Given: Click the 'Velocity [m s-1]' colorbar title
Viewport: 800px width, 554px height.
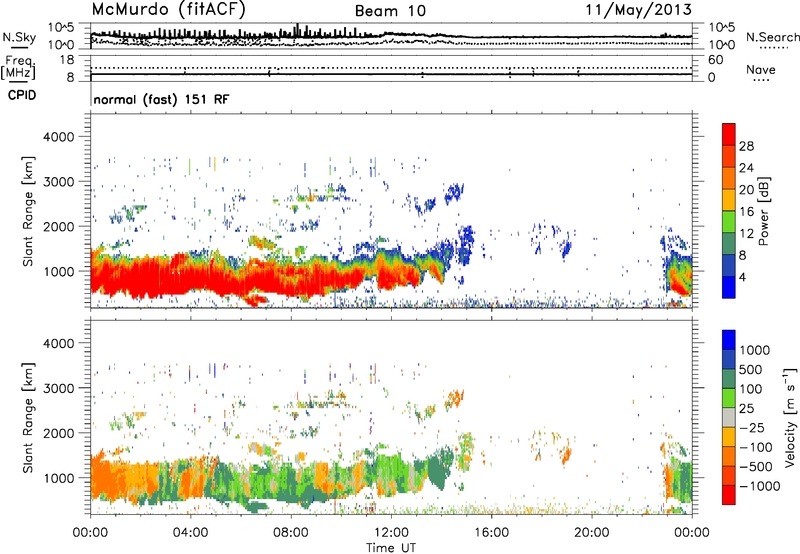Looking at the screenshot, I should click(790, 417).
